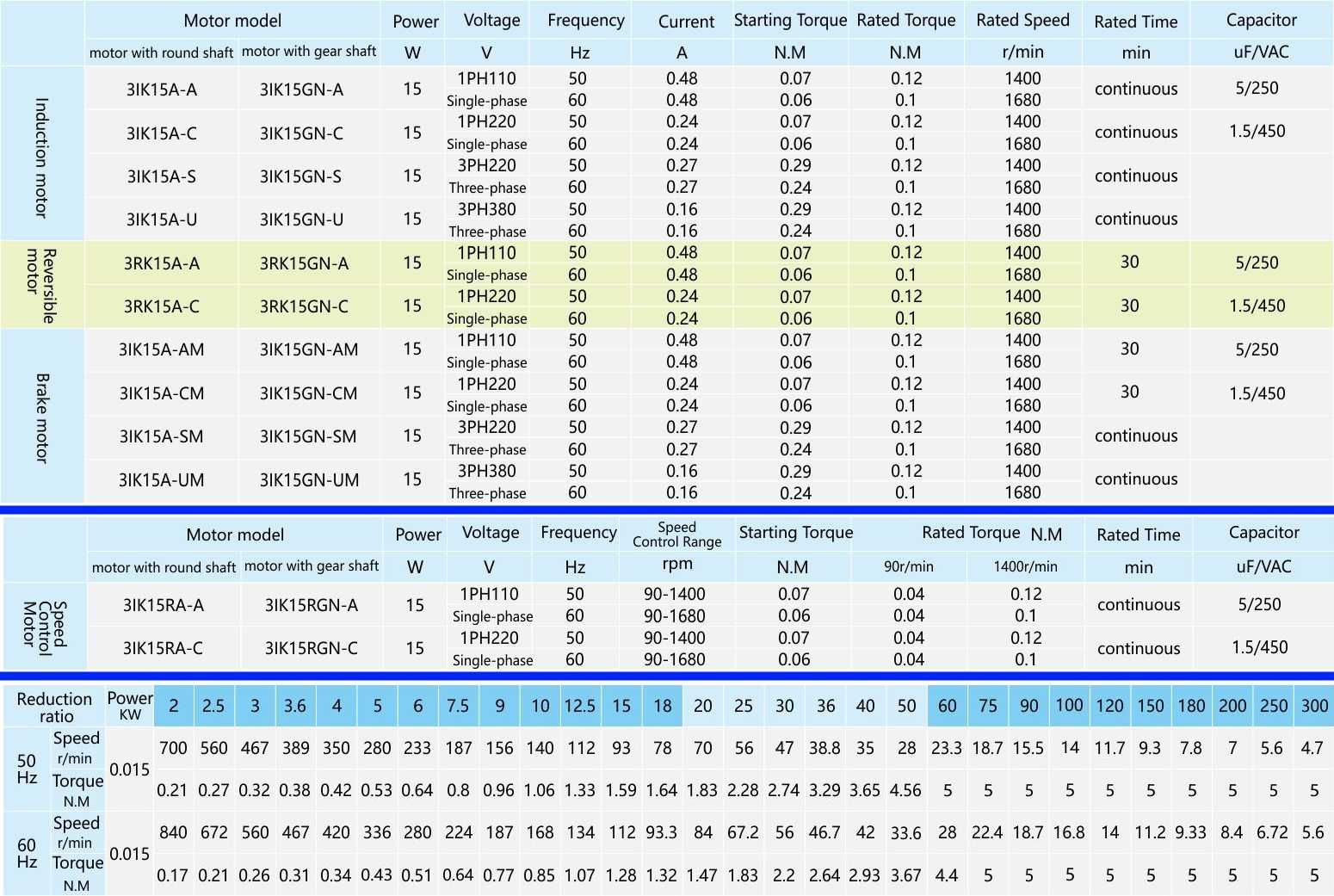Select the 3RK15A-C model cell
Image resolution: width=1334 pixels, height=896 pixels.
(162, 306)
